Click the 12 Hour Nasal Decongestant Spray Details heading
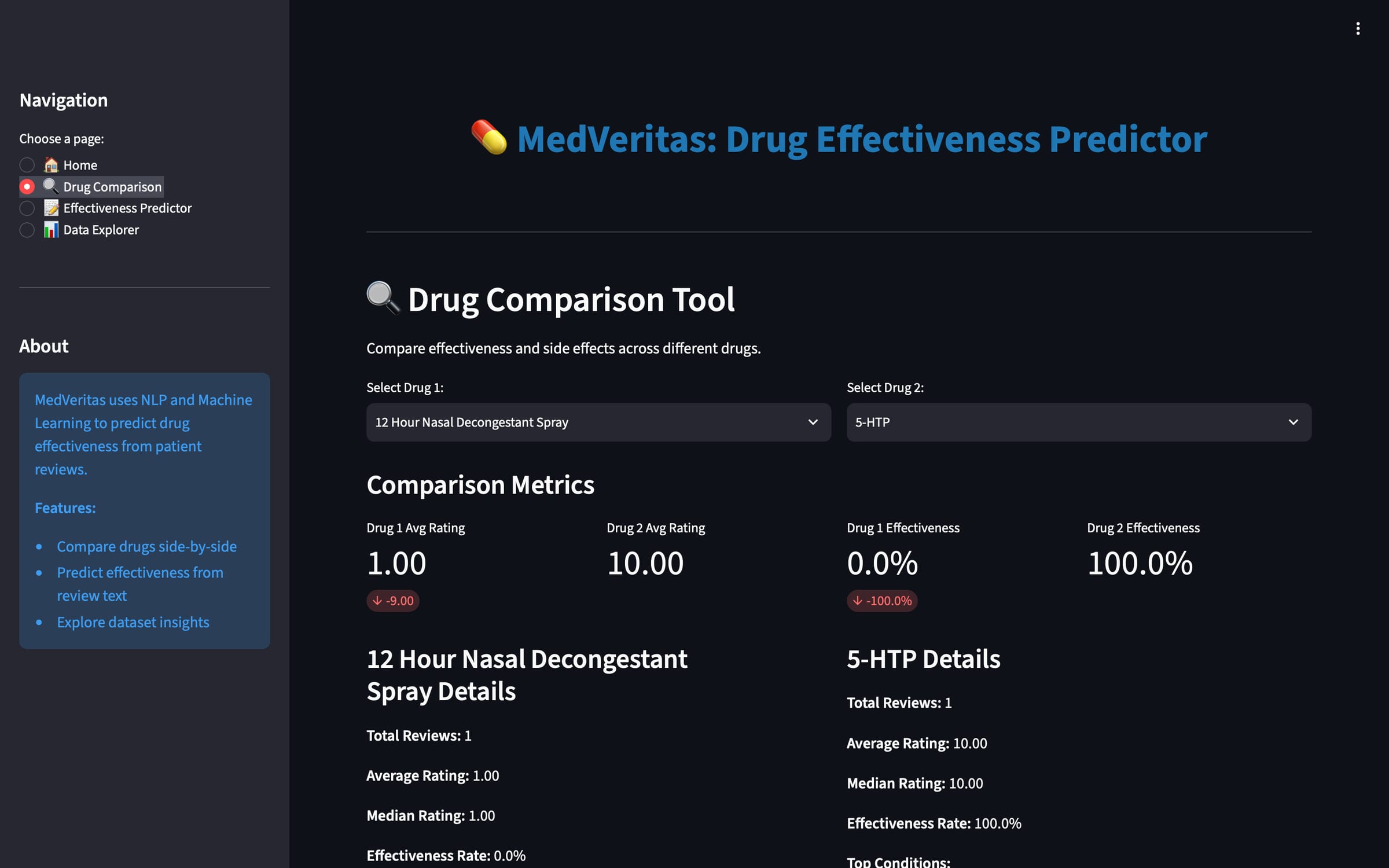Viewport: 1389px width, 868px height. [x=527, y=675]
